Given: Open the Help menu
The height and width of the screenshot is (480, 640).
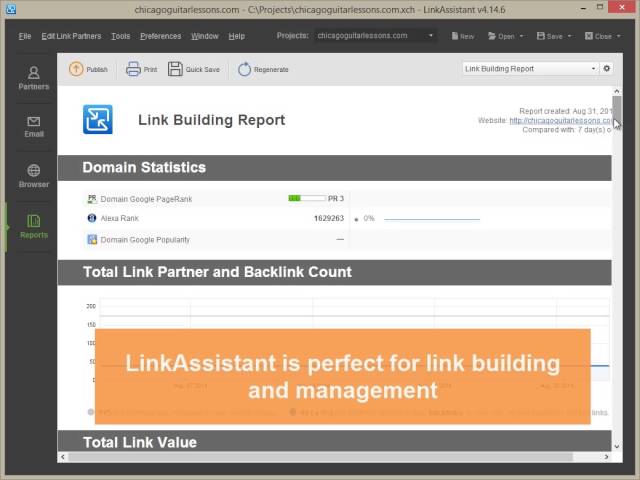Looking at the screenshot, I should 237,36.
